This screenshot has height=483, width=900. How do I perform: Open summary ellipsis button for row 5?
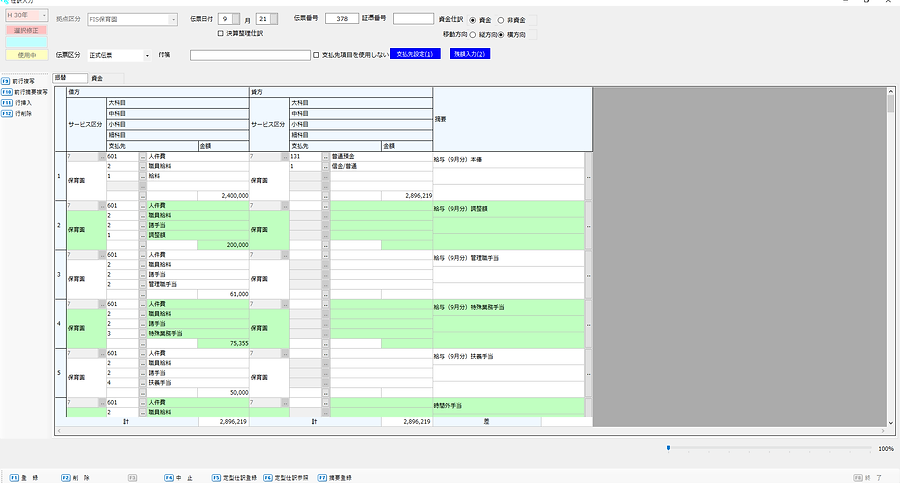[x=588, y=374]
